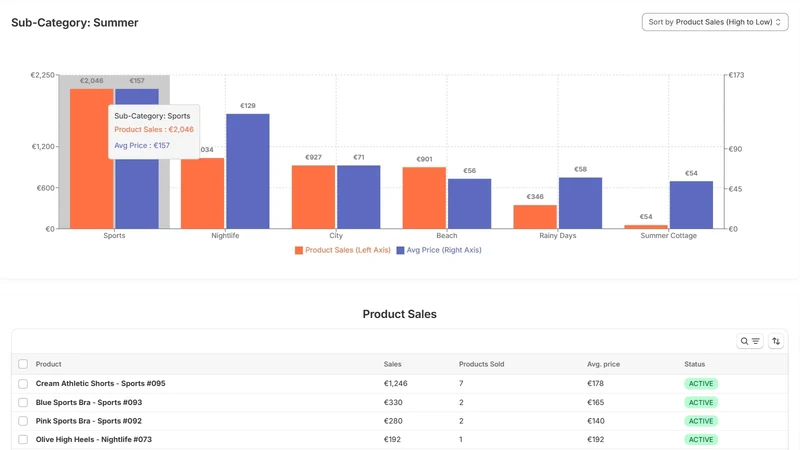Click the €178 avg price value
This screenshot has width=800, height=450.
pyautogui.click(x=595, y=383)
